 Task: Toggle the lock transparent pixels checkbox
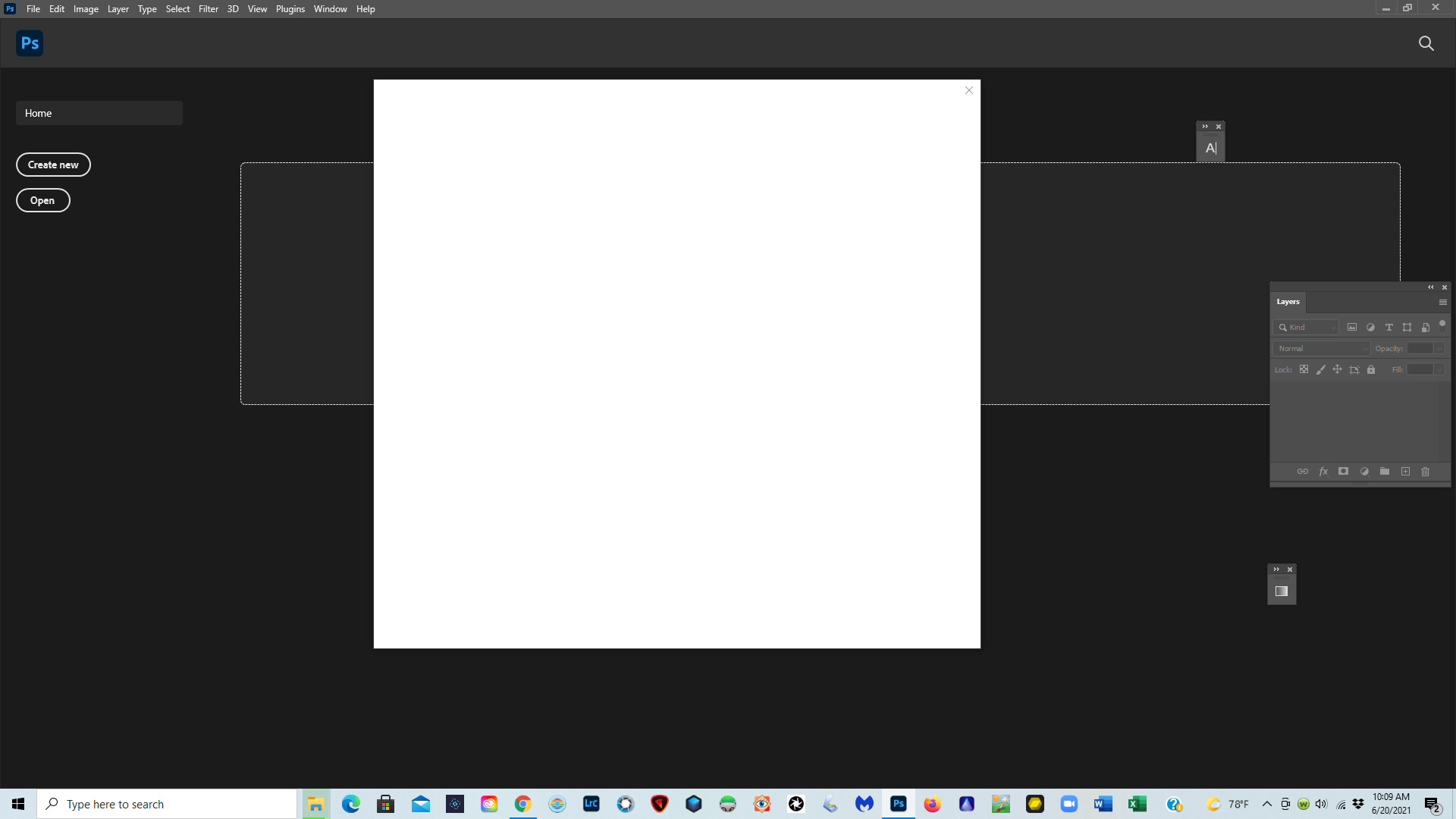pyautogui.click(x=1304, y=370)
